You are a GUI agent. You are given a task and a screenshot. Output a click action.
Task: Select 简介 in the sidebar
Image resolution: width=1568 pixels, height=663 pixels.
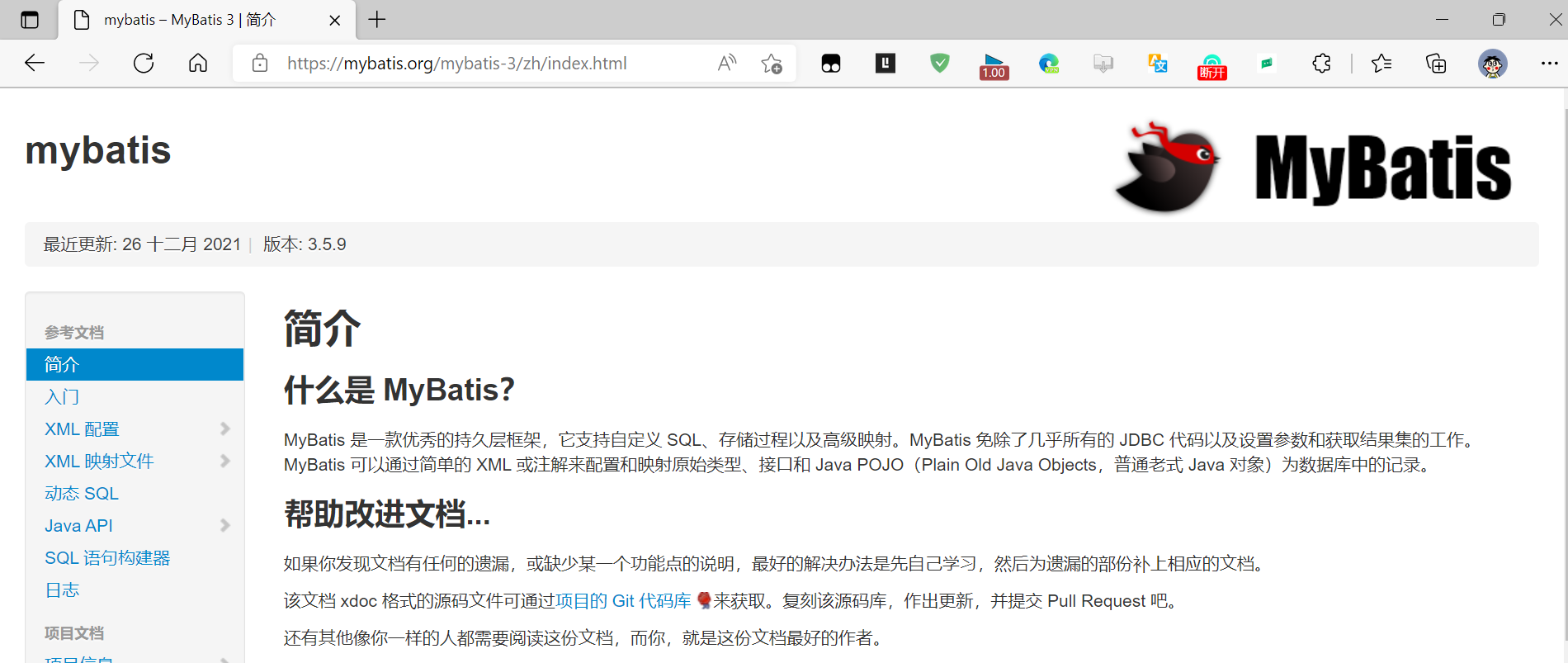tap(135, 364)
